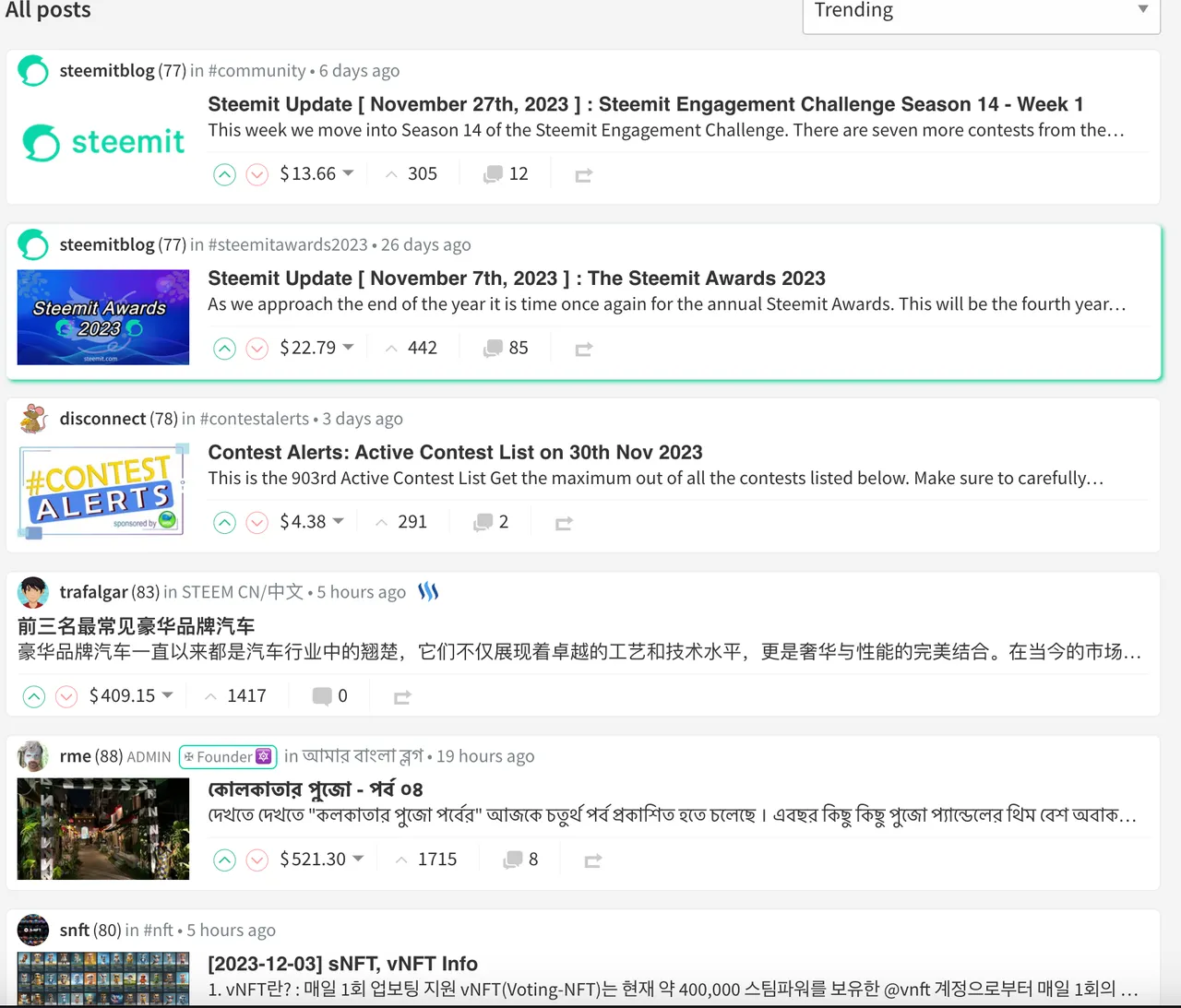Viewport: 1181px width, 1008px height.
Task: Click the steemit logo thumbnail
Action: 103,142
